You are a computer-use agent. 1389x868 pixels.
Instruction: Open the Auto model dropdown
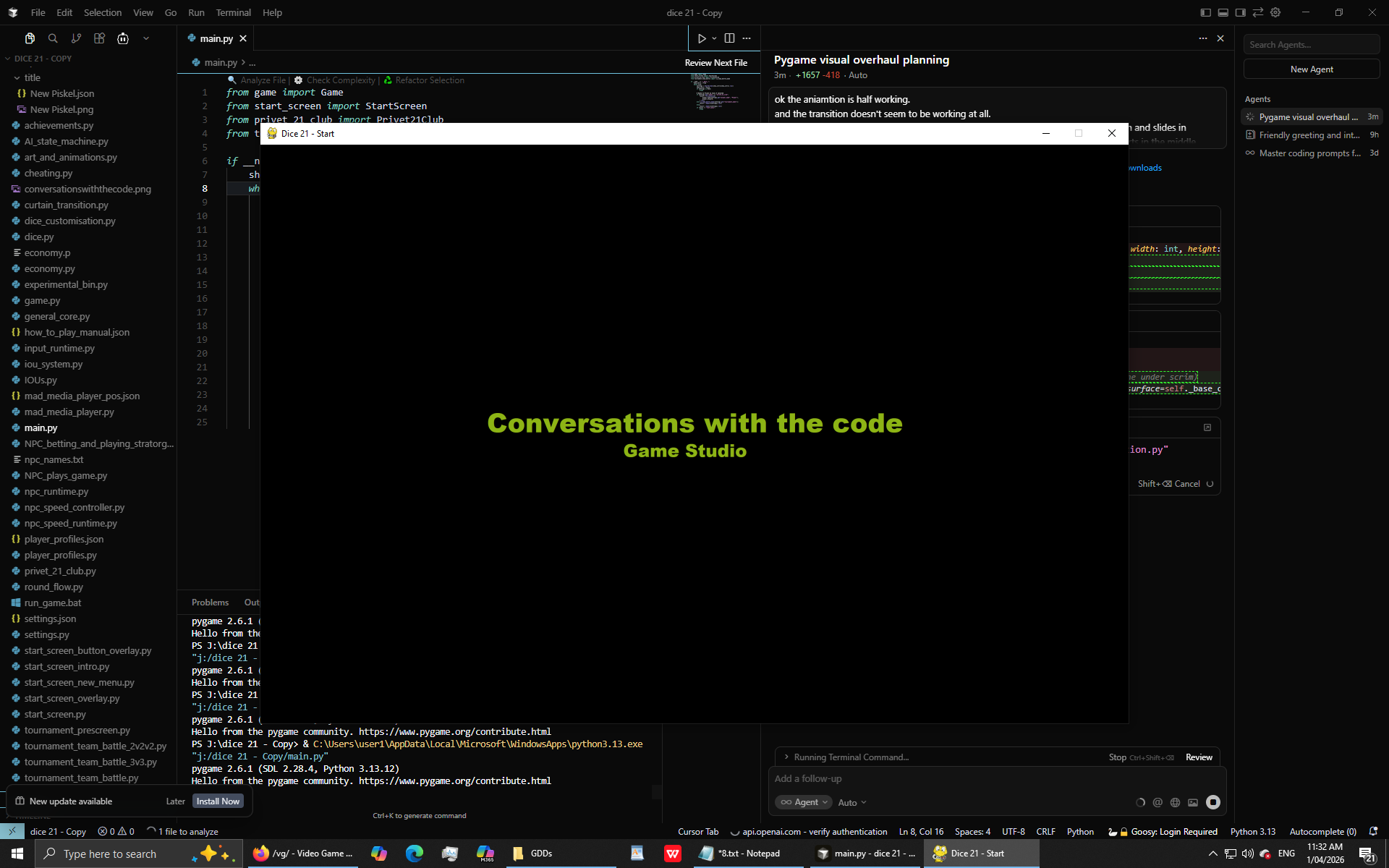point(852,802)
